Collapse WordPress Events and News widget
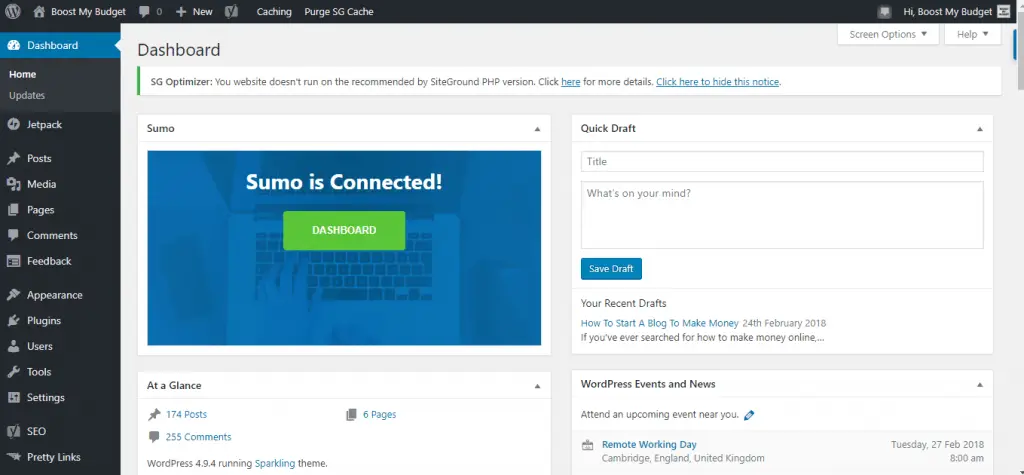Screen dimensions: 1024x475 tap(980, 385)
